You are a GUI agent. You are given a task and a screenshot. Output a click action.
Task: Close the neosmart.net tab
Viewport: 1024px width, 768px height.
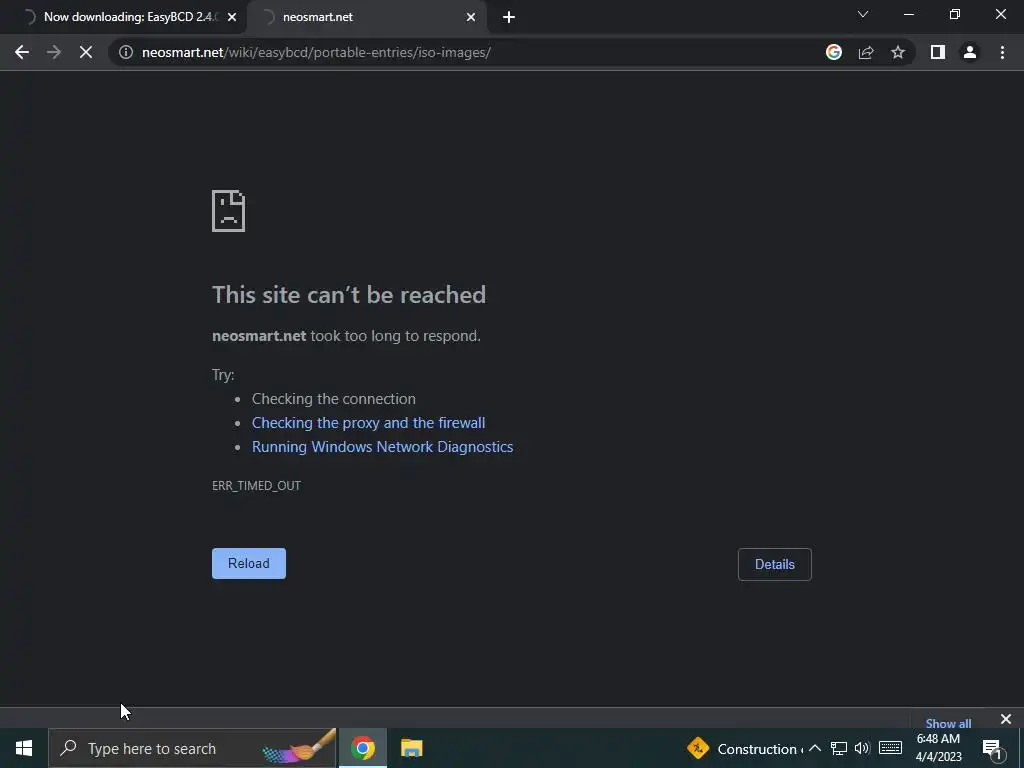coord(471,18)
